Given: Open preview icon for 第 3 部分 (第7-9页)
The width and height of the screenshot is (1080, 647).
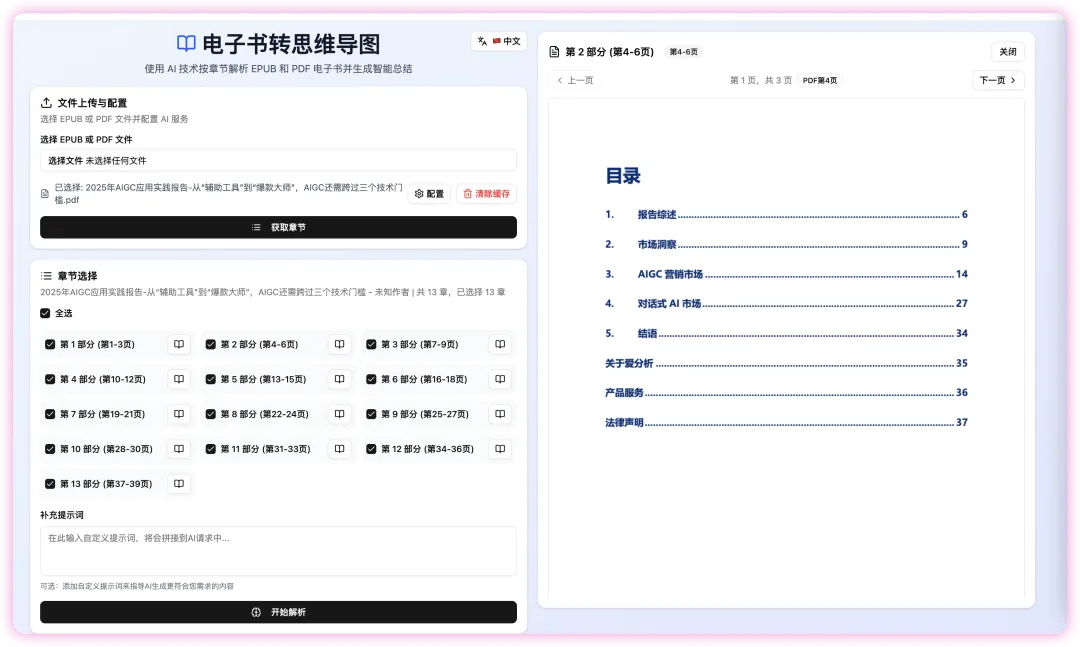Looking at the screenshot, I should (x=500, y=344).
